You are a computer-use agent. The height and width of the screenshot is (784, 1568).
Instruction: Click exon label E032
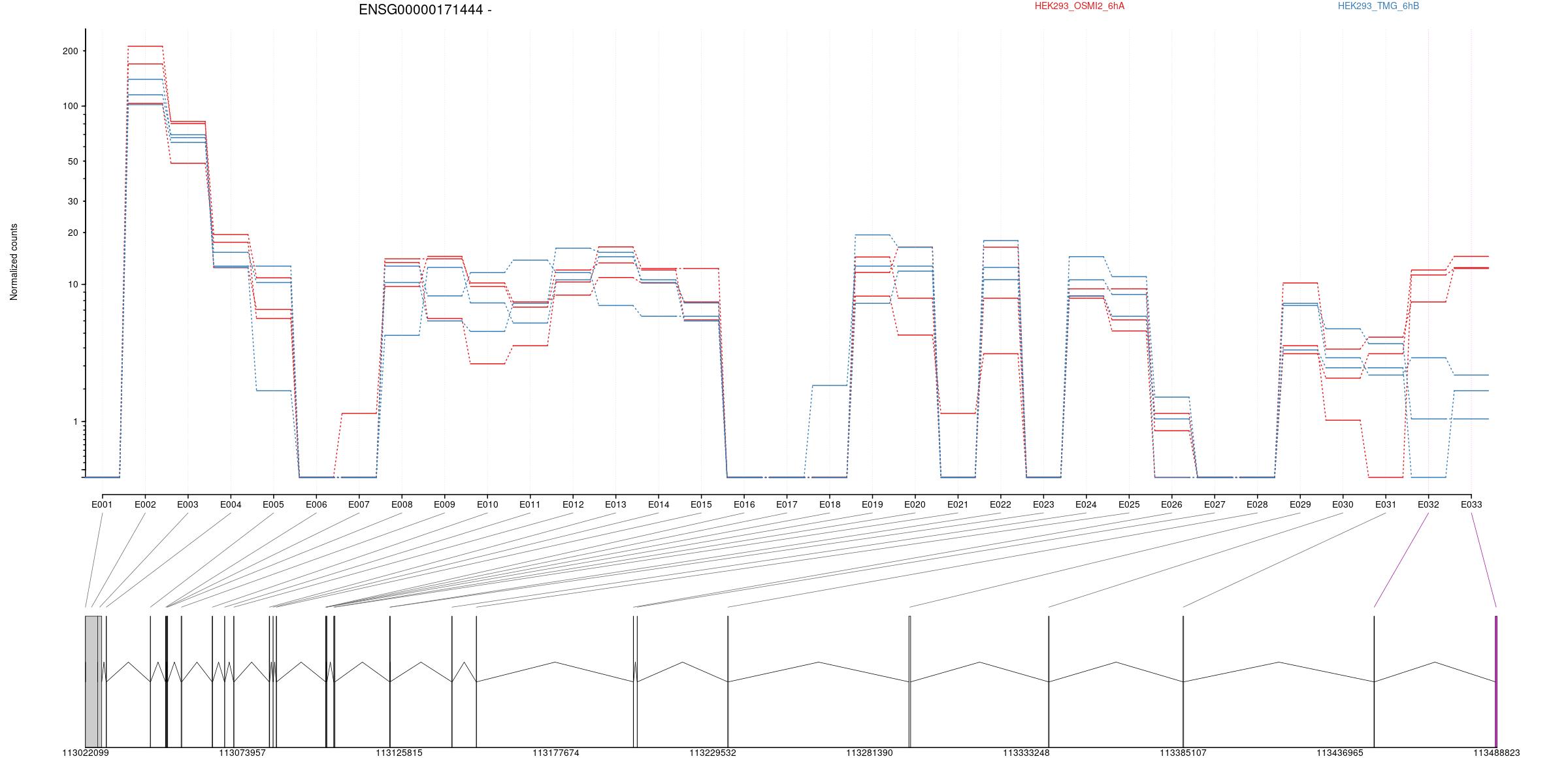click(x=1428, y=504)
